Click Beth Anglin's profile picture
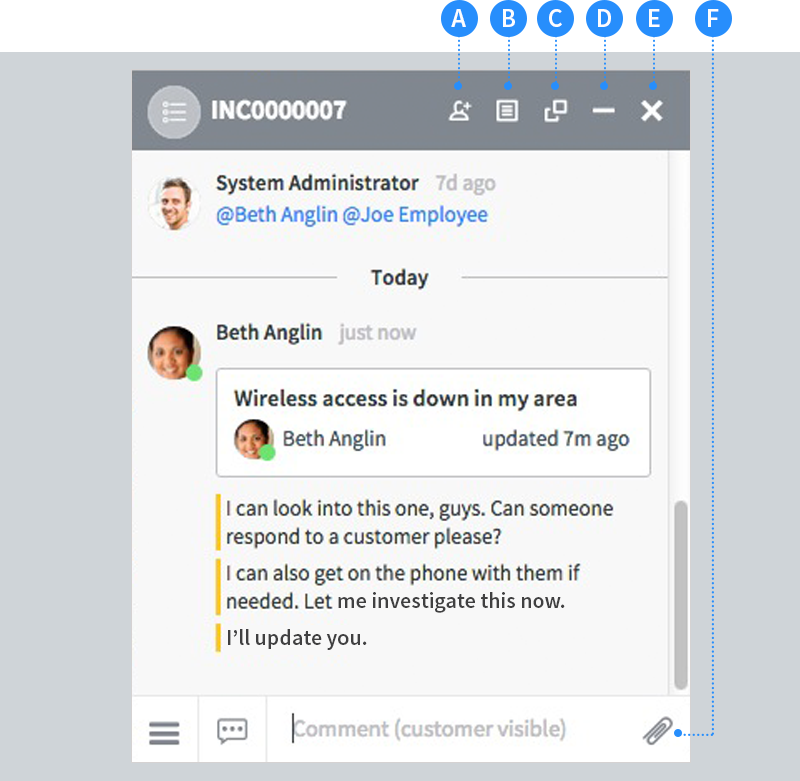The width and height of the screenshot is (800, 781). click(174, 348)
